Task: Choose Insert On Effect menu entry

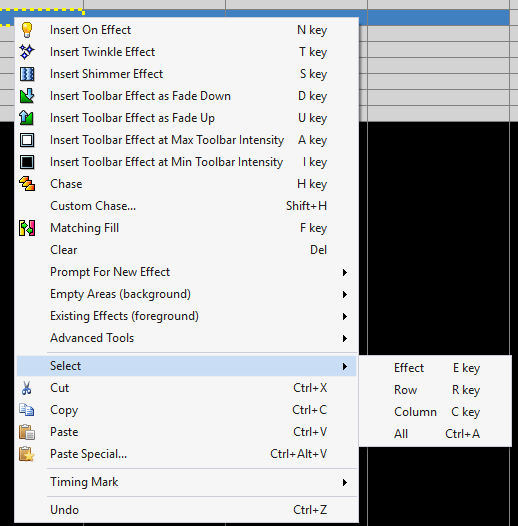Action: coord(186,30)
